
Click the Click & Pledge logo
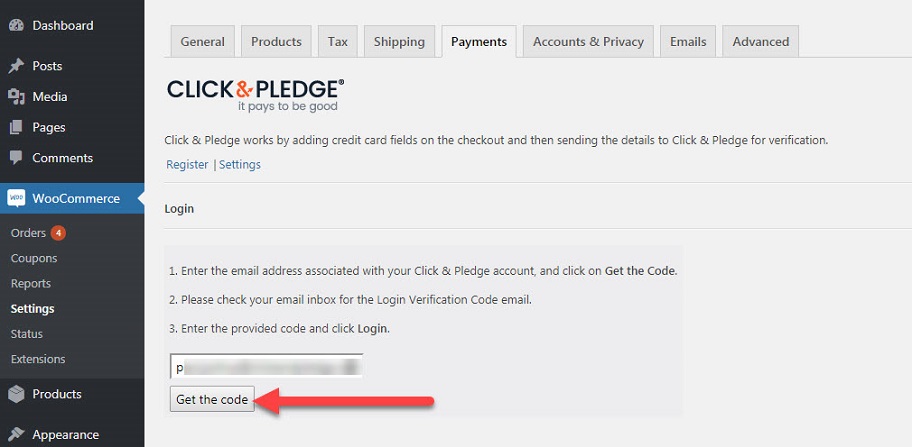pos(255,95)
